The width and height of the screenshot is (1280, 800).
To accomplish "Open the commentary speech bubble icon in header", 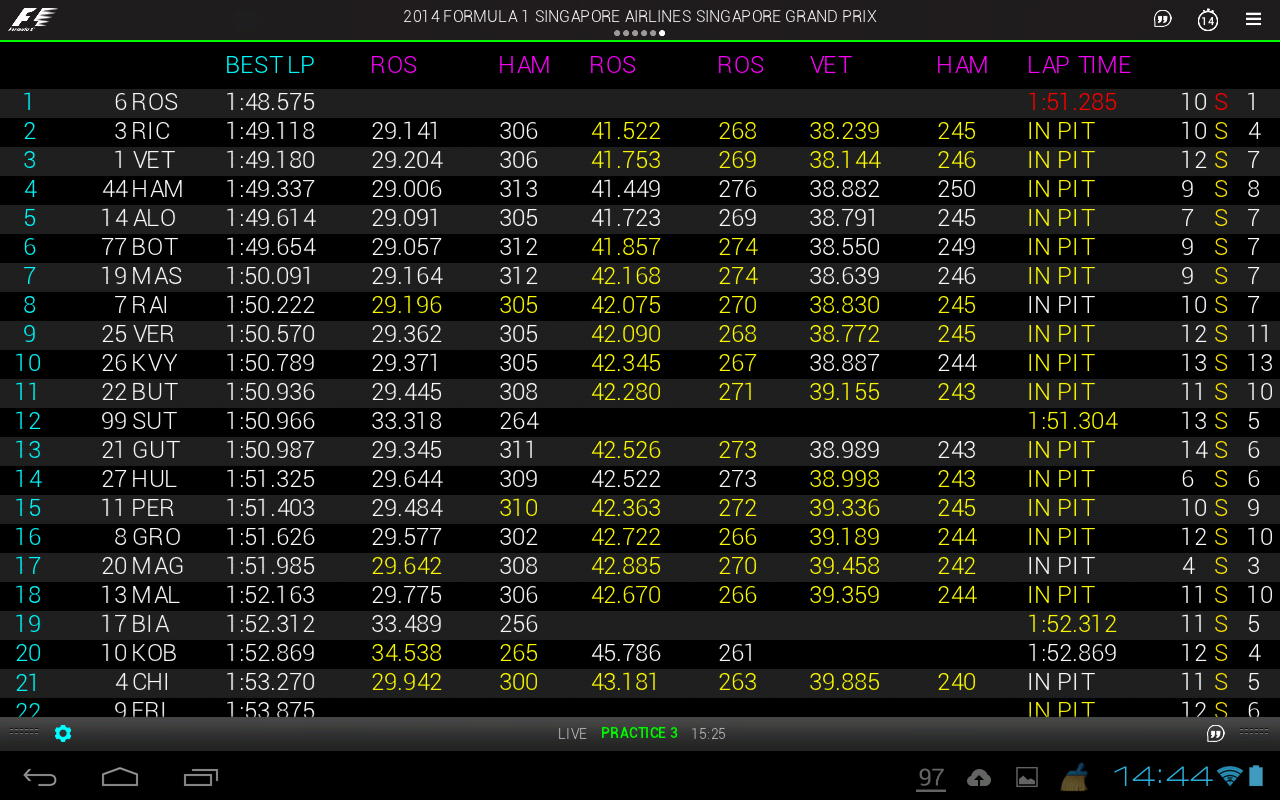I will click(1162, 19).
